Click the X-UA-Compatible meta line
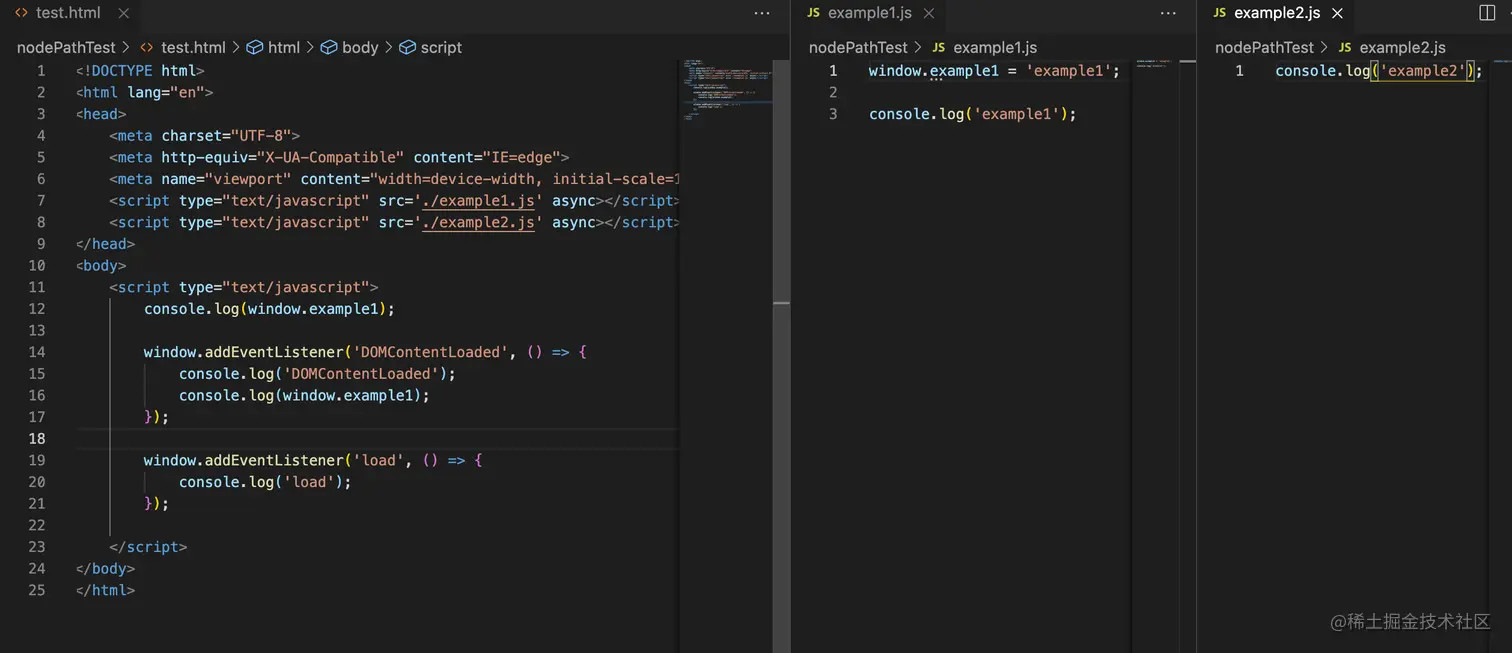This screenshot has width=1512, height=653. coord(339,157)
